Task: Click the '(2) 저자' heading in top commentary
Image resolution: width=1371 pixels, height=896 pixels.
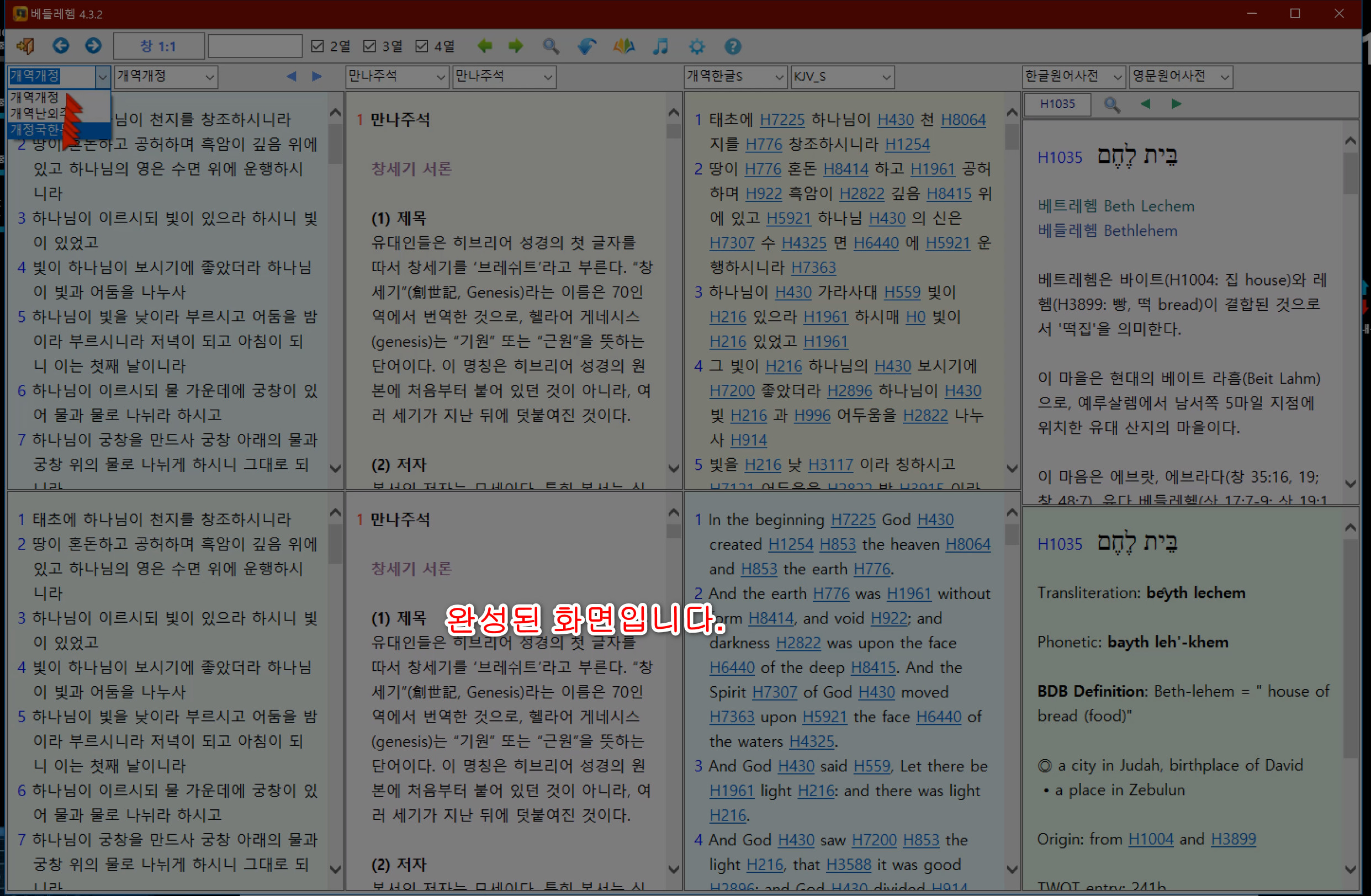Action: pyautogui.click(x=399, y=465)
